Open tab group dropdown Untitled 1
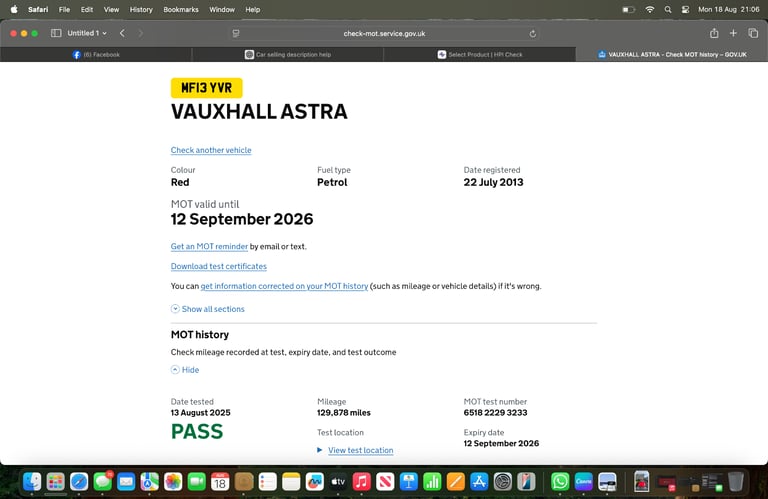The image size is (768, 499). (x=87, y=33)
